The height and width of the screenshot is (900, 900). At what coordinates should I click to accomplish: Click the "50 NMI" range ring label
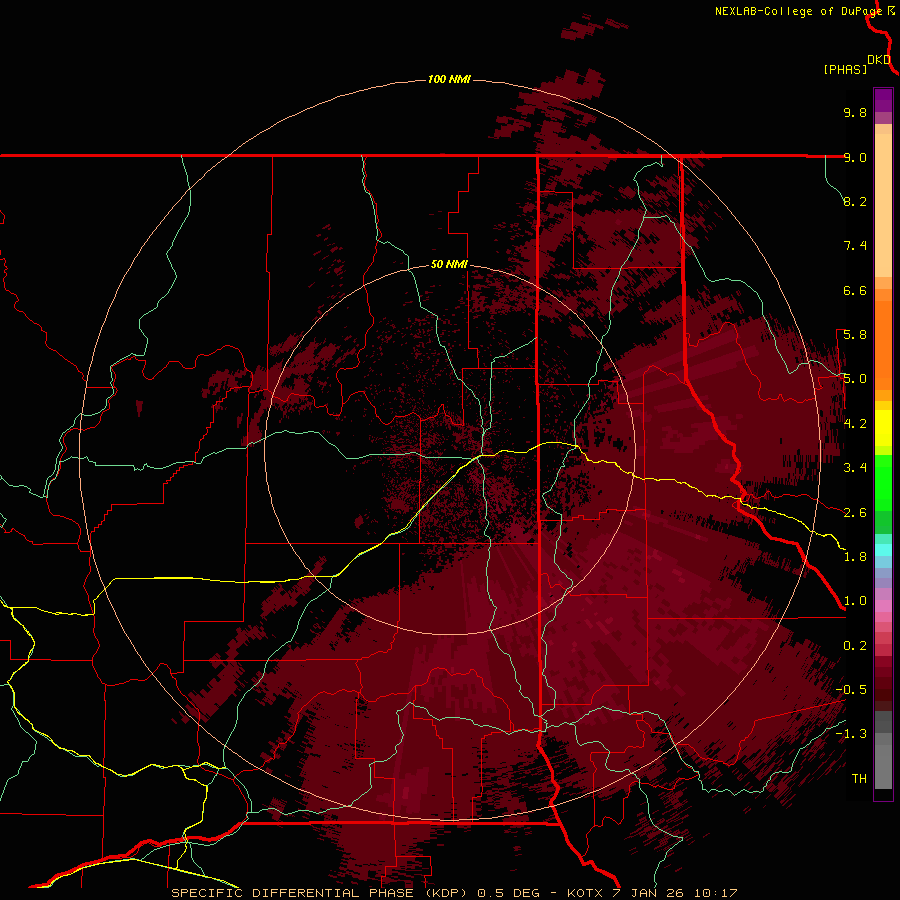click(x=449, y=264)
